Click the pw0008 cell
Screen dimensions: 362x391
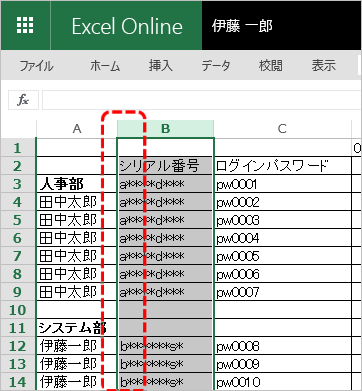click(x=283, y=346)
